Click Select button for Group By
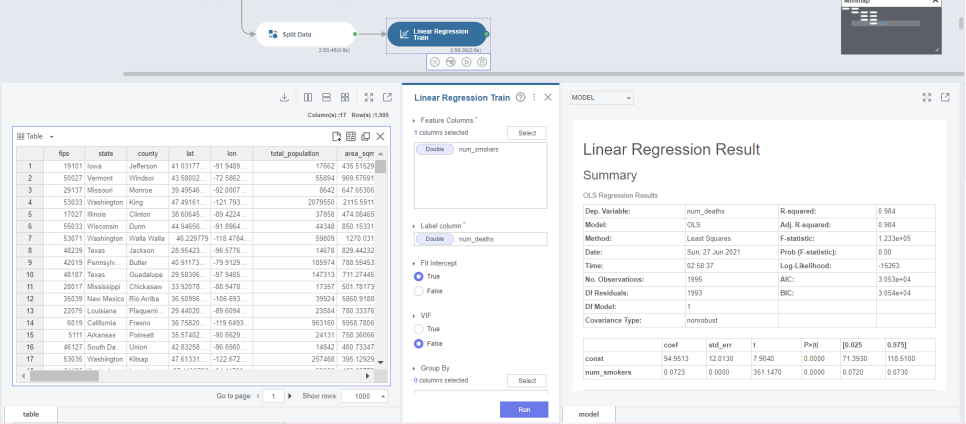Viewport: 966px width, 424px height. click(x=527, y=381)
